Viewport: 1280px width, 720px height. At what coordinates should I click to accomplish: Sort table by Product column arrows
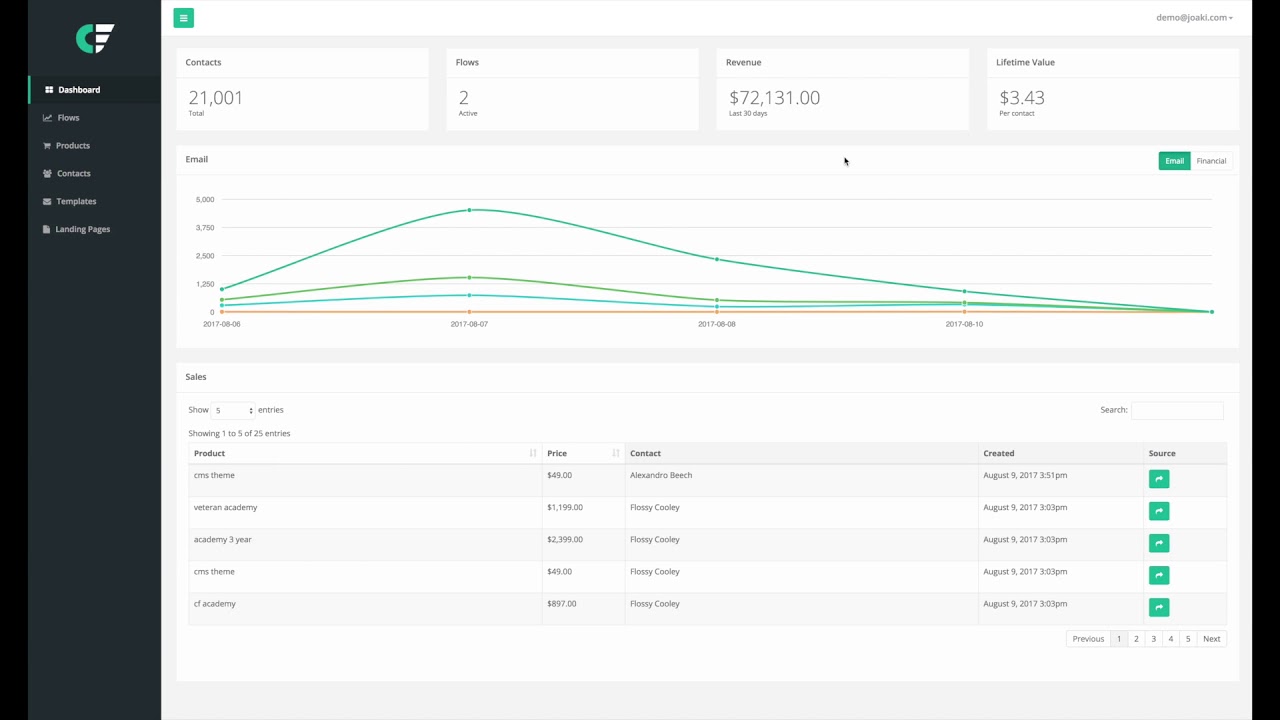coord(532,453)
